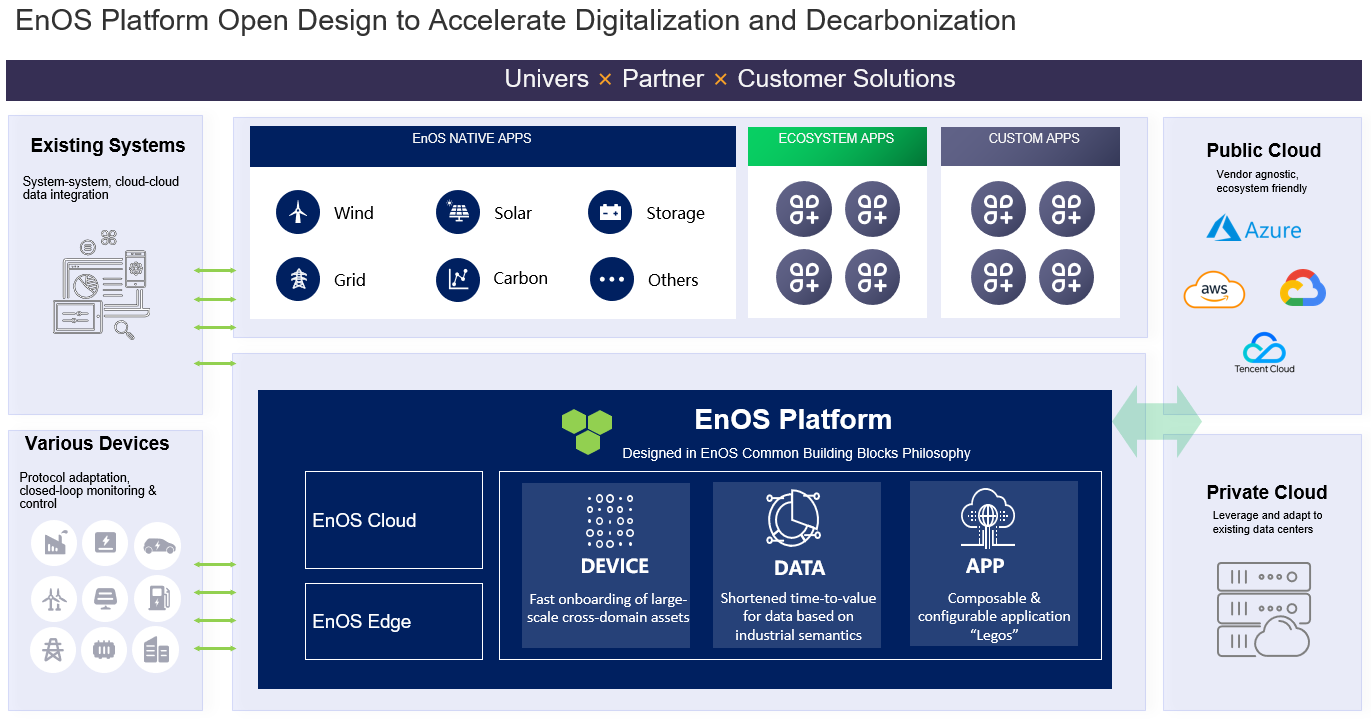Click the green hexagon EnOS logo
This screenshot has width=1371, height=720.
(587, 430)
